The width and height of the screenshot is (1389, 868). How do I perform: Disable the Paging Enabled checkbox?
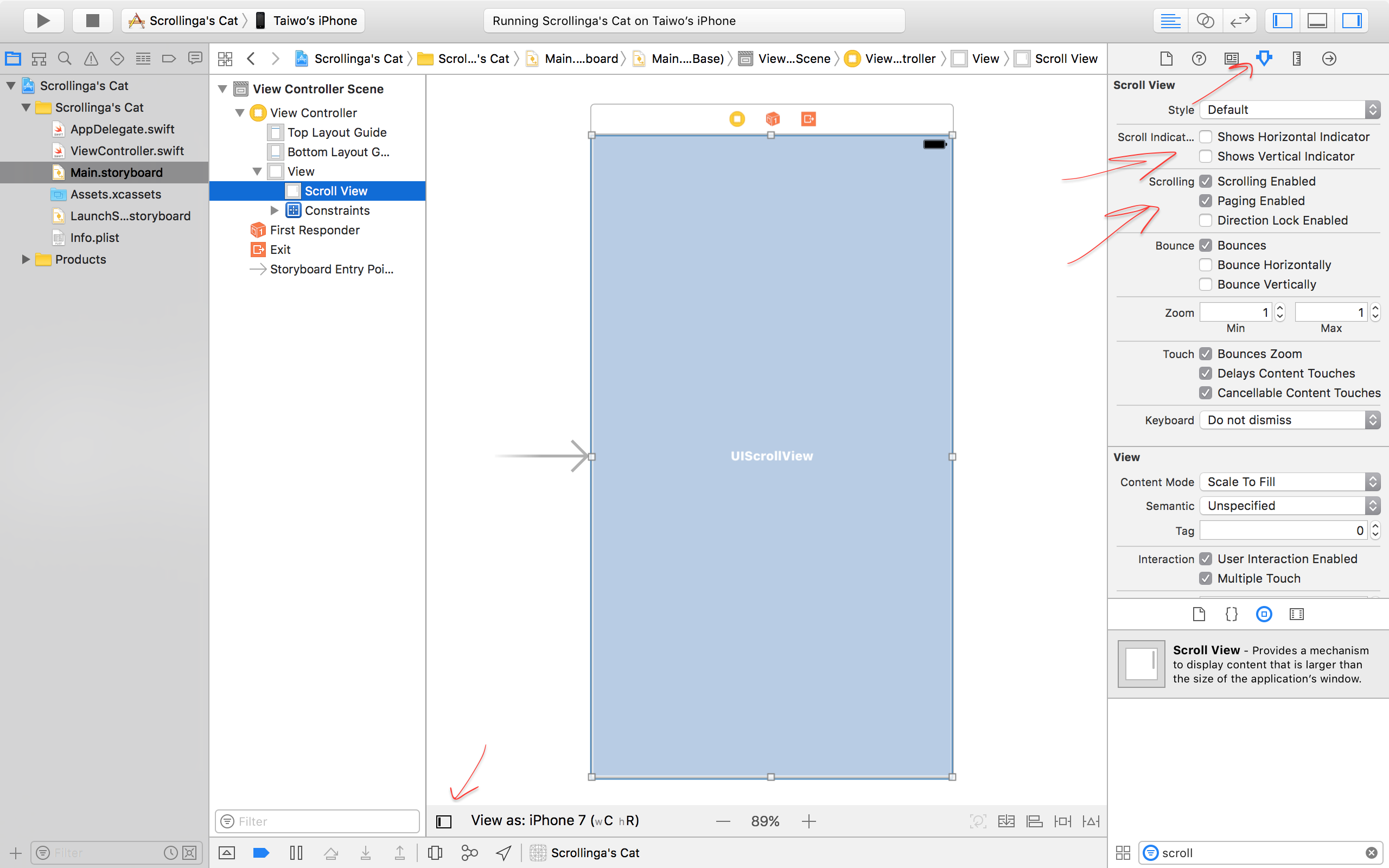click(x=1205, y=201)
